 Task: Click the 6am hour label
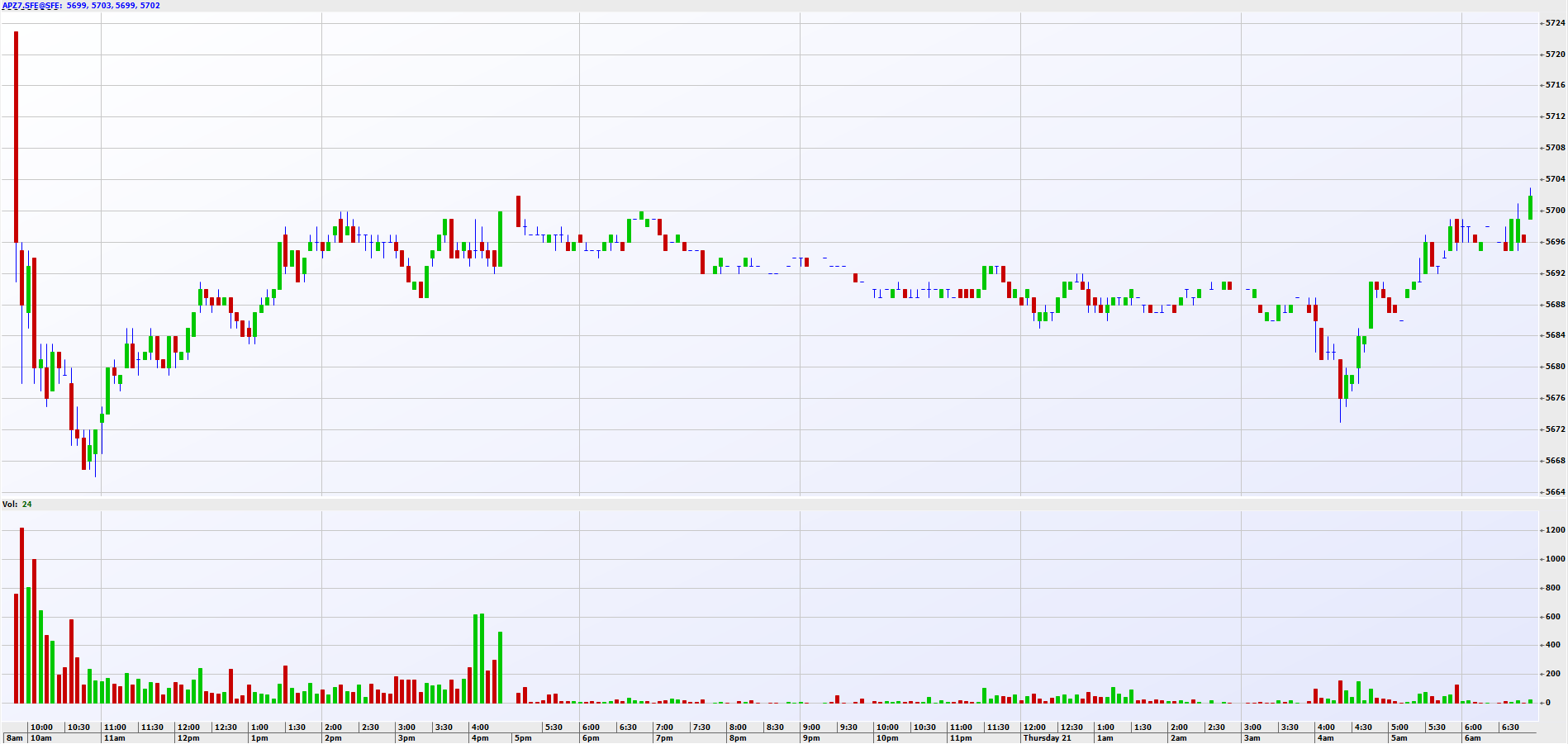tap(1473, 738)
